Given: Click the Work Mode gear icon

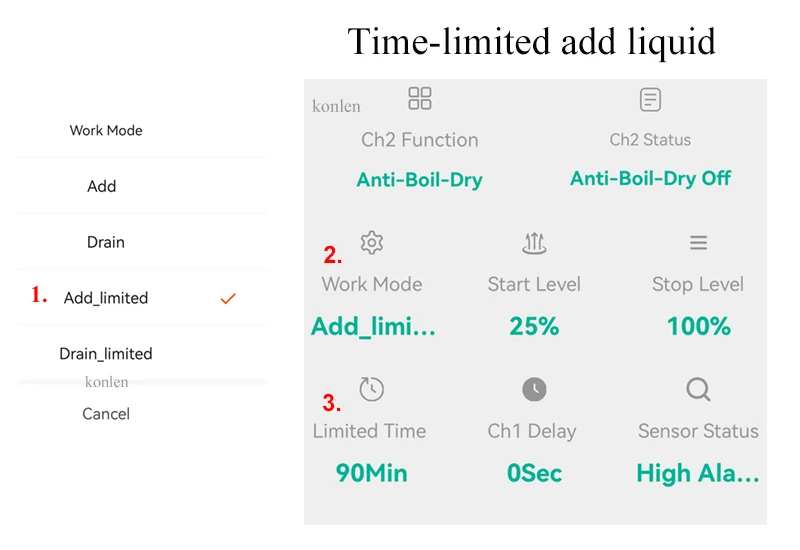Looking at the screenshot, I should (x=372, y=242).
